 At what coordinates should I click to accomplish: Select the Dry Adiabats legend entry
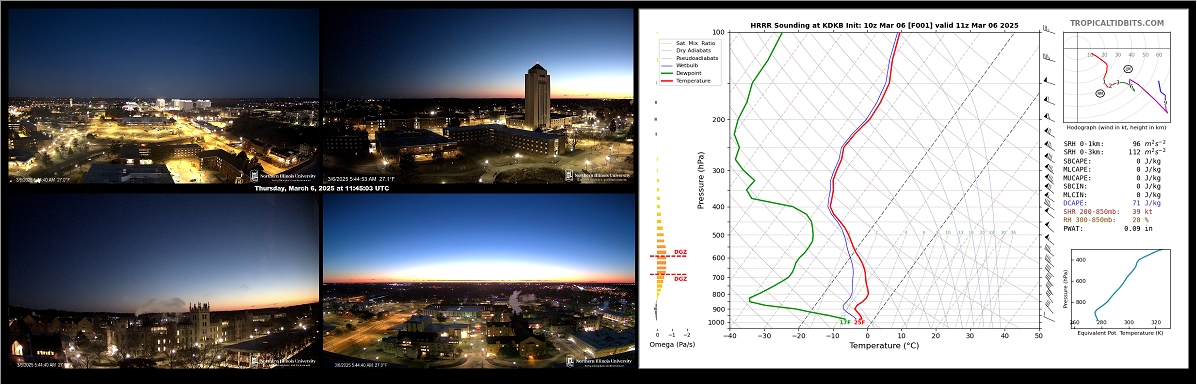pyautogui.click(x=692, y=50)
